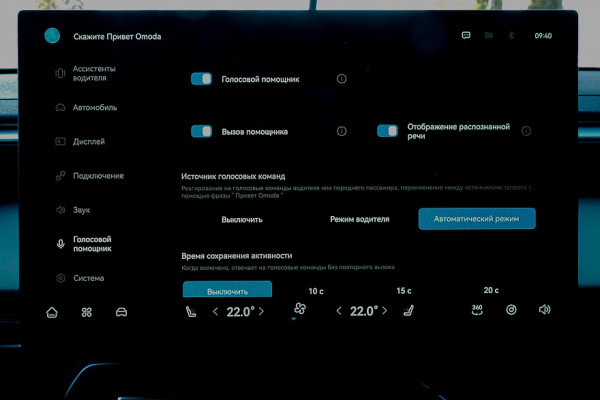
Task: Select Автоматический режим button
Action: (x=476, y=219)
